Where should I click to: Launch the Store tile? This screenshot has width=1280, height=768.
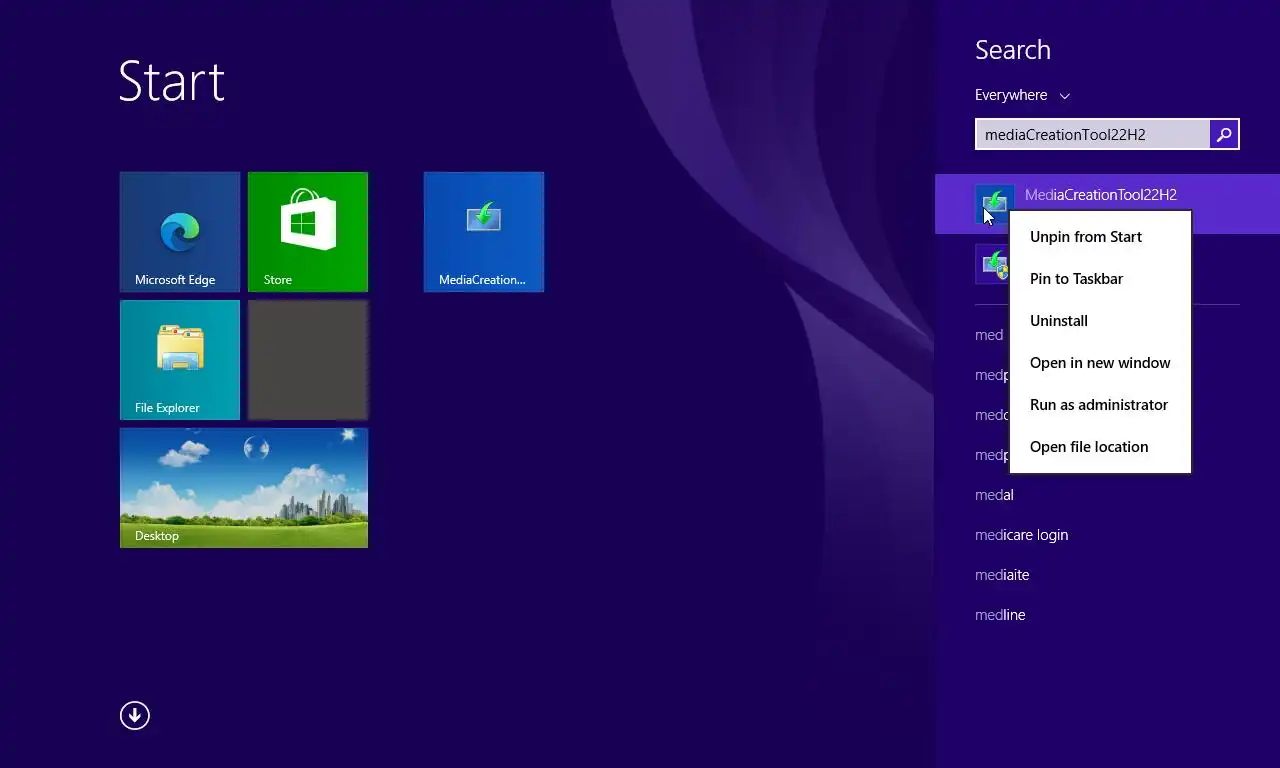point(308,232)
